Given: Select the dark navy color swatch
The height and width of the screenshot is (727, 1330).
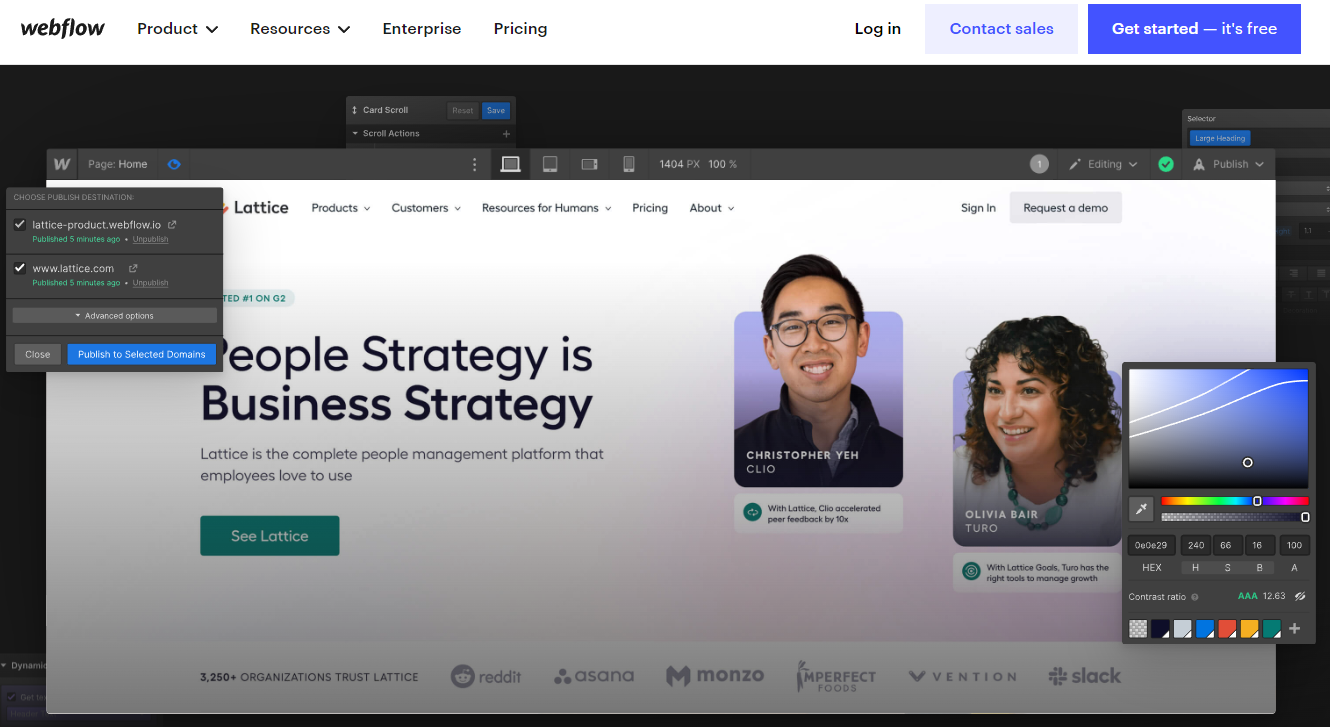Looking at the screenshot, I should 1160,629.
